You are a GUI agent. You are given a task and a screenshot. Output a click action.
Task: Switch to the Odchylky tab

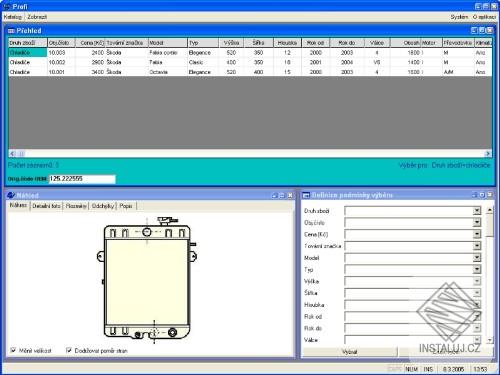coord(103,206)
